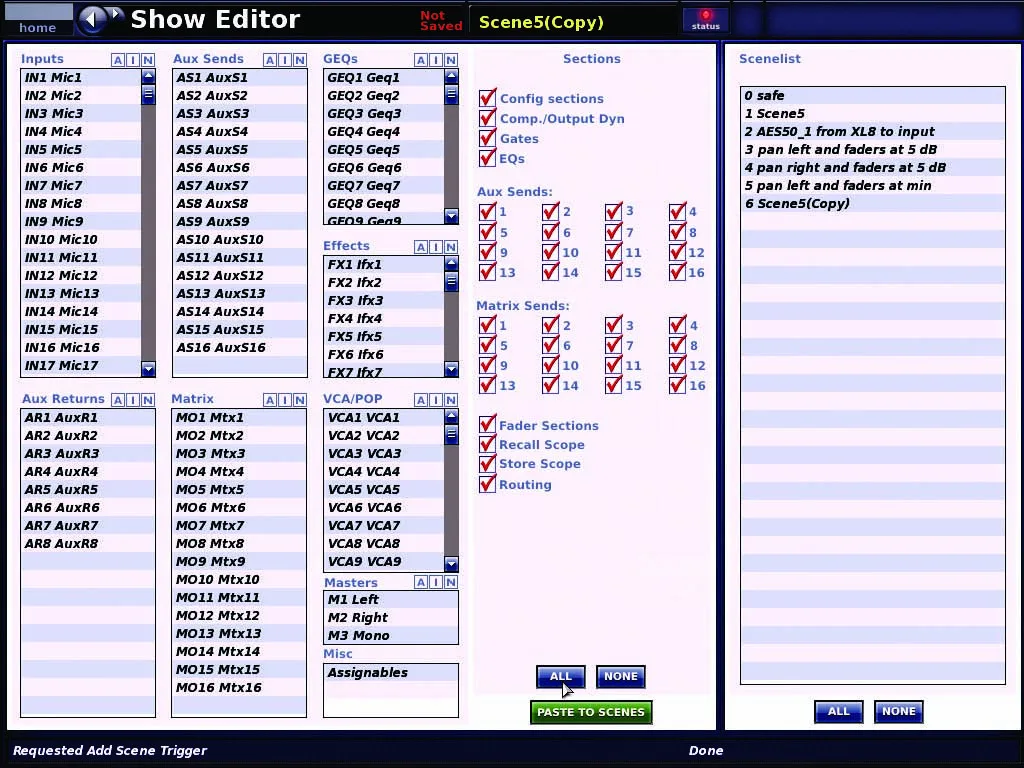Viewport: 1024px width, 768px height.
Task: Click the N button for Aux Returns
Action: [x=148, y=400]
